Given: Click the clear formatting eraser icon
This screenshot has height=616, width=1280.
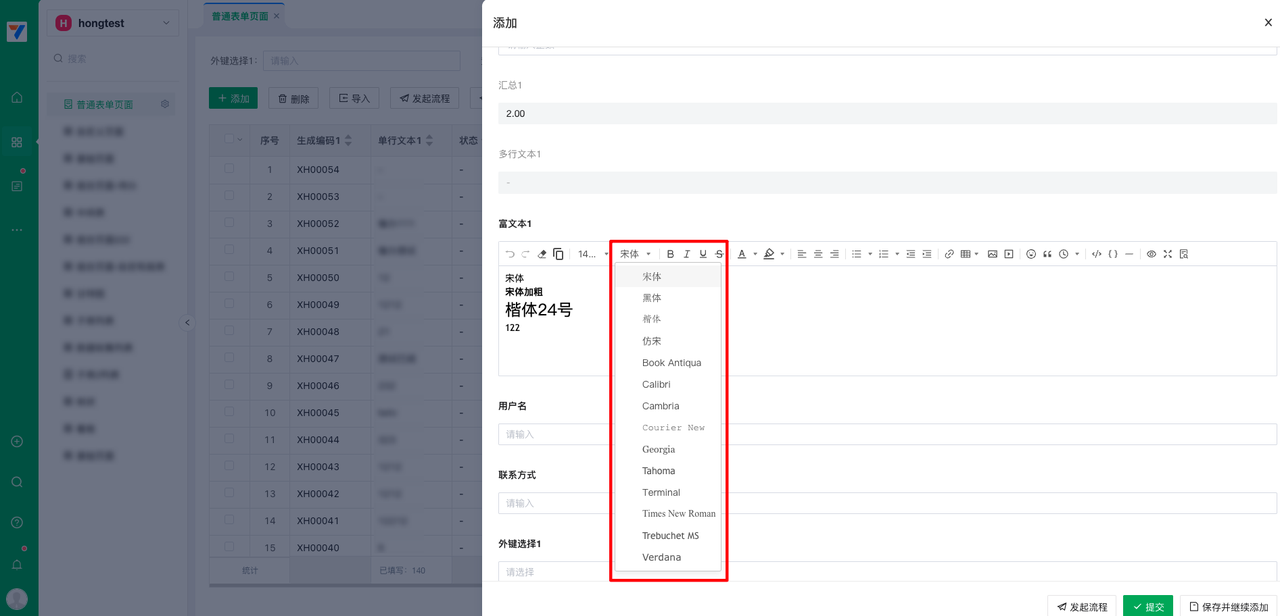Looking at the screenshot, I should [542, 254].
